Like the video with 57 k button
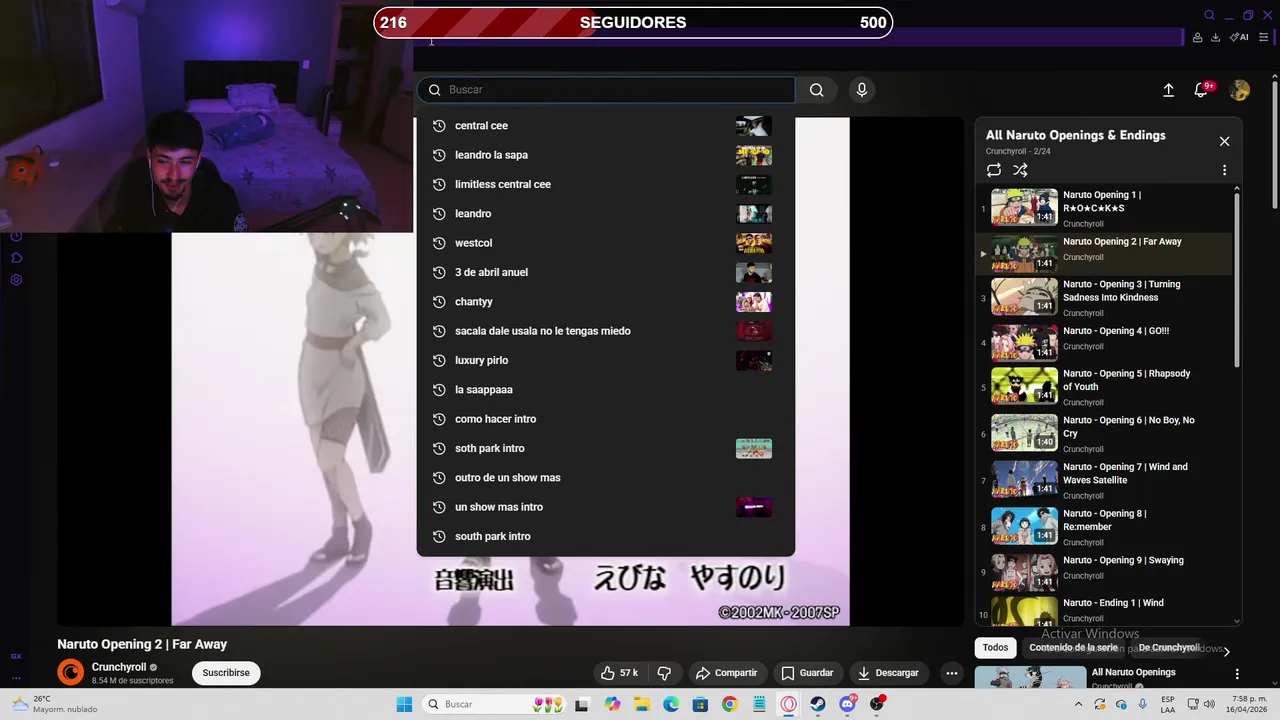This screenshot has width=1280, height=720. (x=620, y=673)
